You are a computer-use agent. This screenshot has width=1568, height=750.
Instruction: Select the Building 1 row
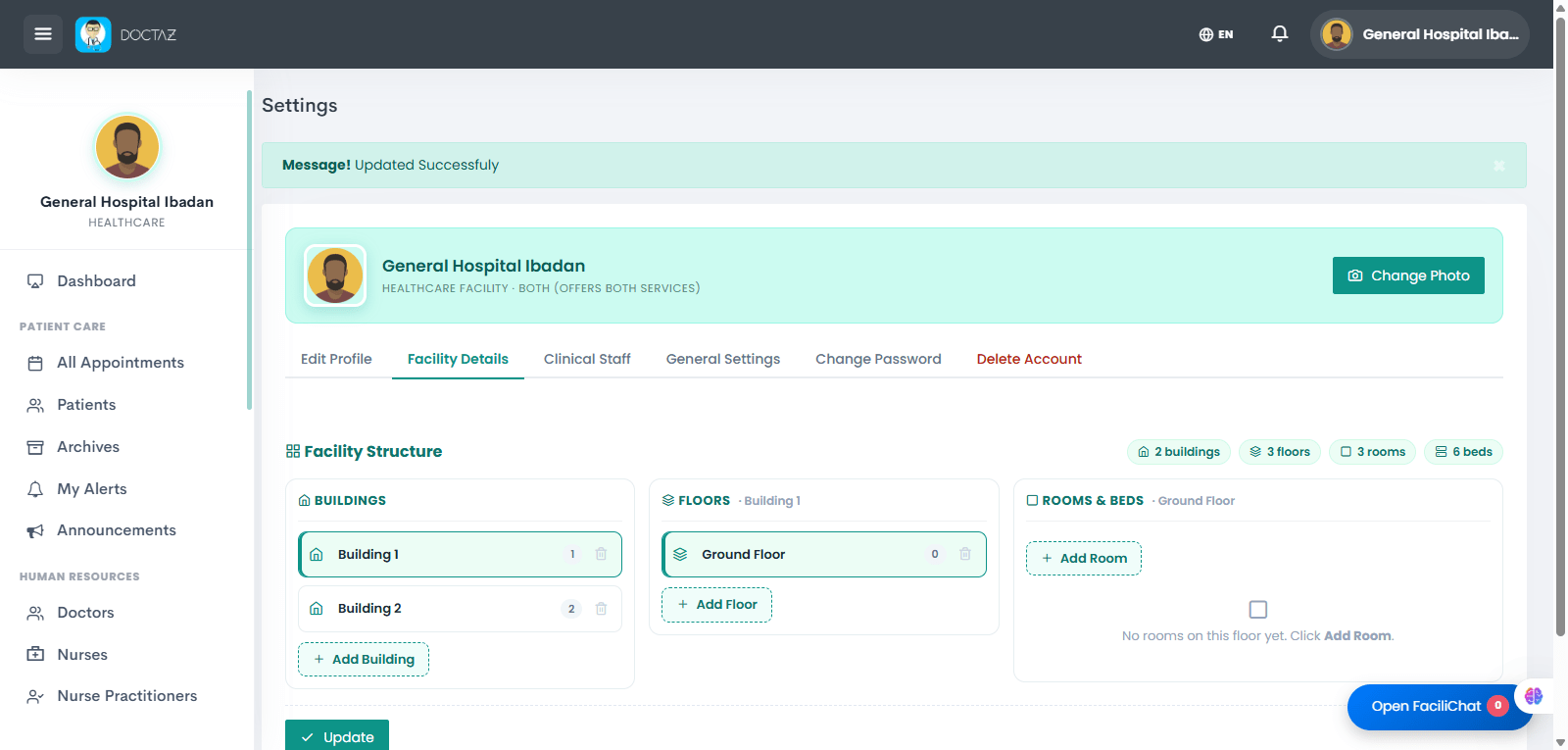point(460,555)
